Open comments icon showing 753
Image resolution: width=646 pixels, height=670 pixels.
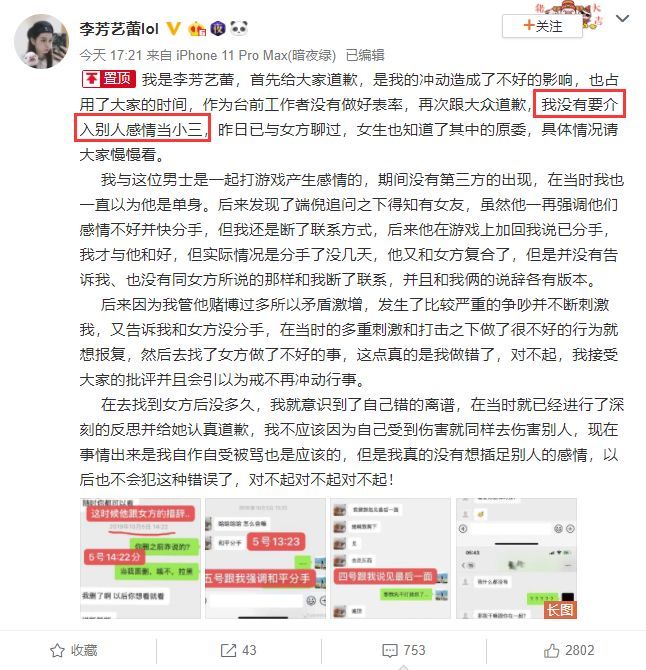(390, 650)
